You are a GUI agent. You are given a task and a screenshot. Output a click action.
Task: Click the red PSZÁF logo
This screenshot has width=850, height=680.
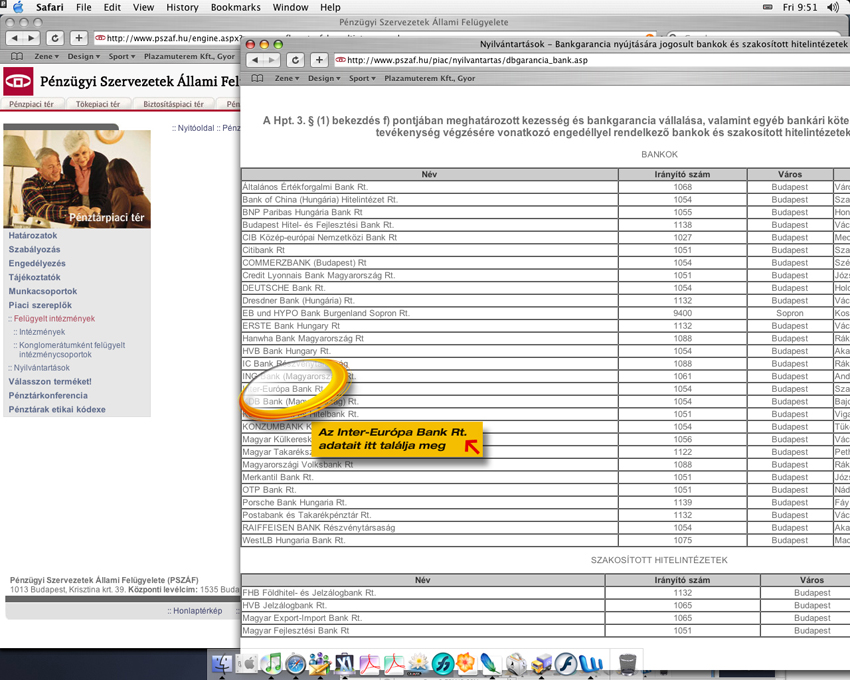click(x=18, y=81)
